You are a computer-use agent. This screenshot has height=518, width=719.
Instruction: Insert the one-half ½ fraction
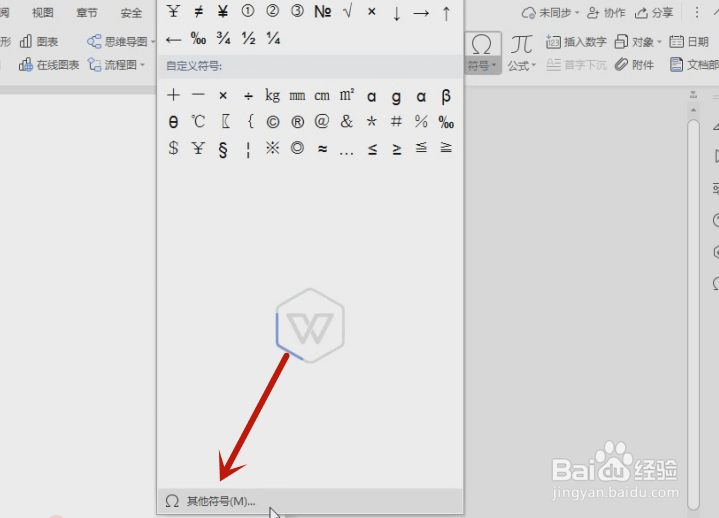click(x=249, y=38)
